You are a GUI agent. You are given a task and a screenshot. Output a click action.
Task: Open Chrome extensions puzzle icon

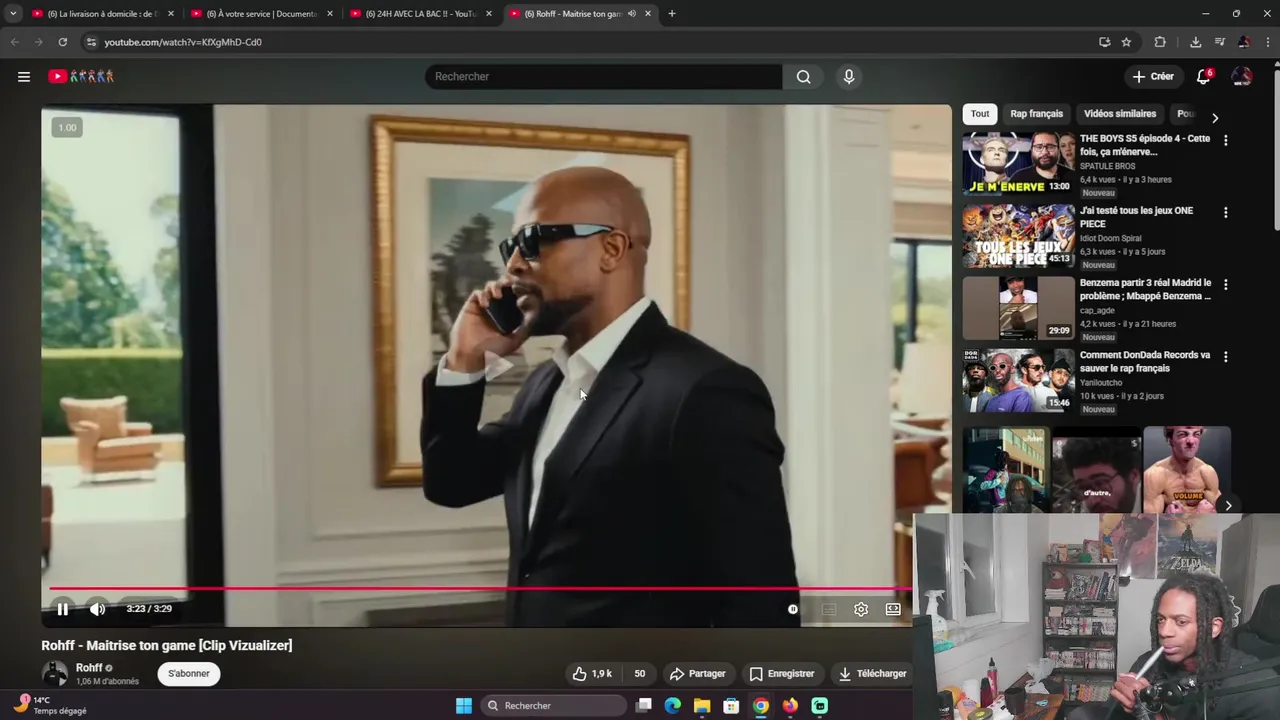[x=1160, y=42]
